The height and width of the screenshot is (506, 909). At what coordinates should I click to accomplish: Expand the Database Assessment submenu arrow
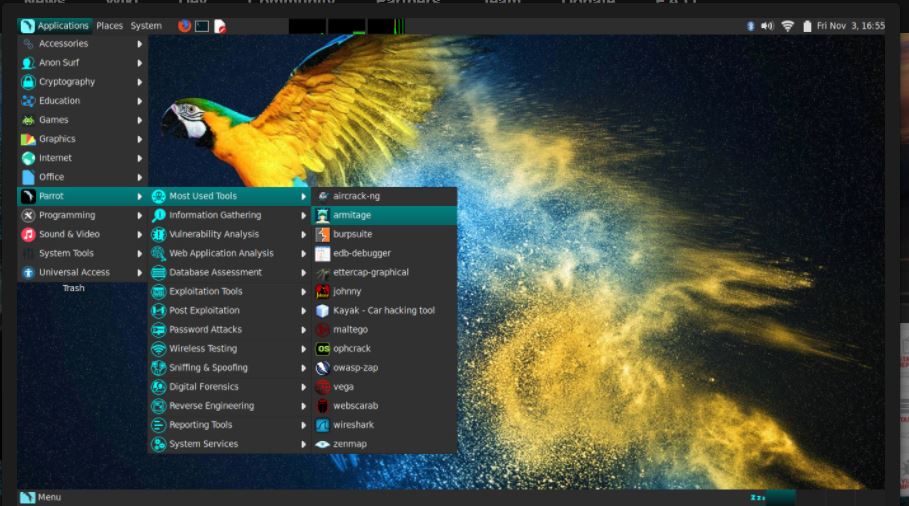(303, 272)
